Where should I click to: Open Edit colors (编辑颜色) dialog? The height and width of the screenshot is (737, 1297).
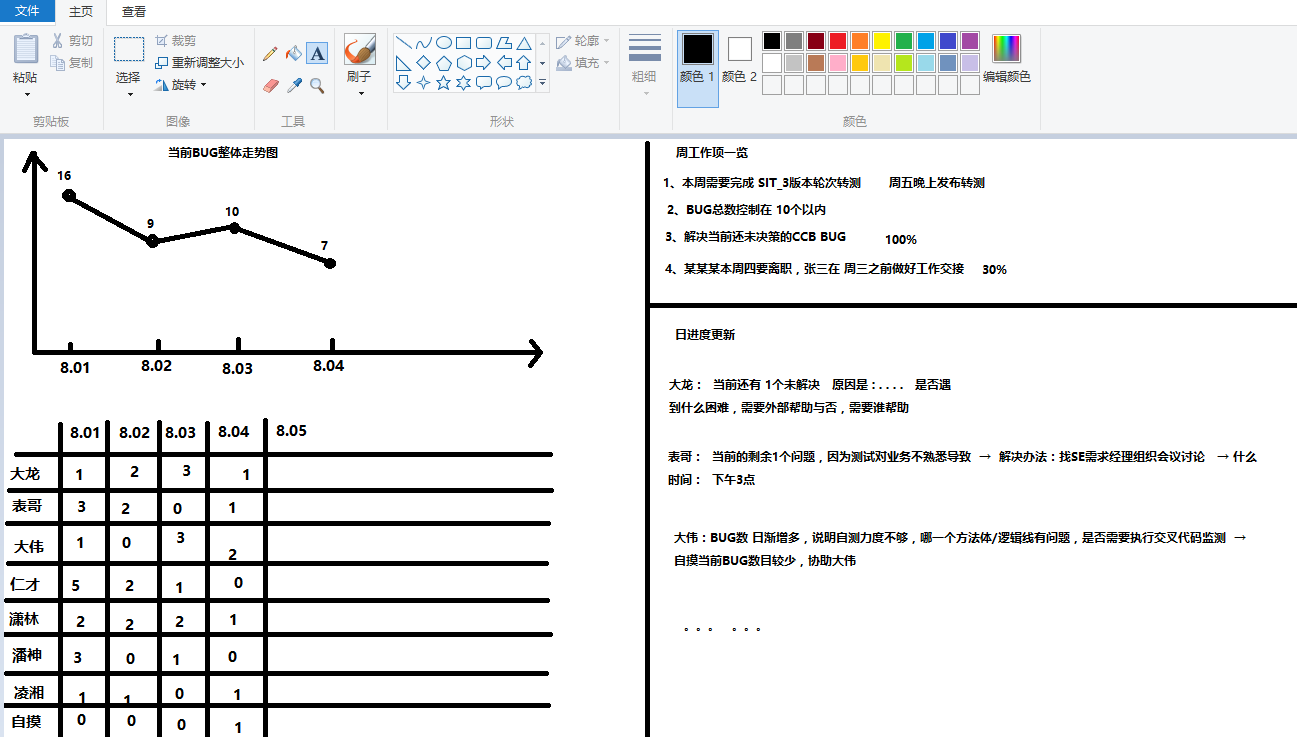click(1007, 58)
